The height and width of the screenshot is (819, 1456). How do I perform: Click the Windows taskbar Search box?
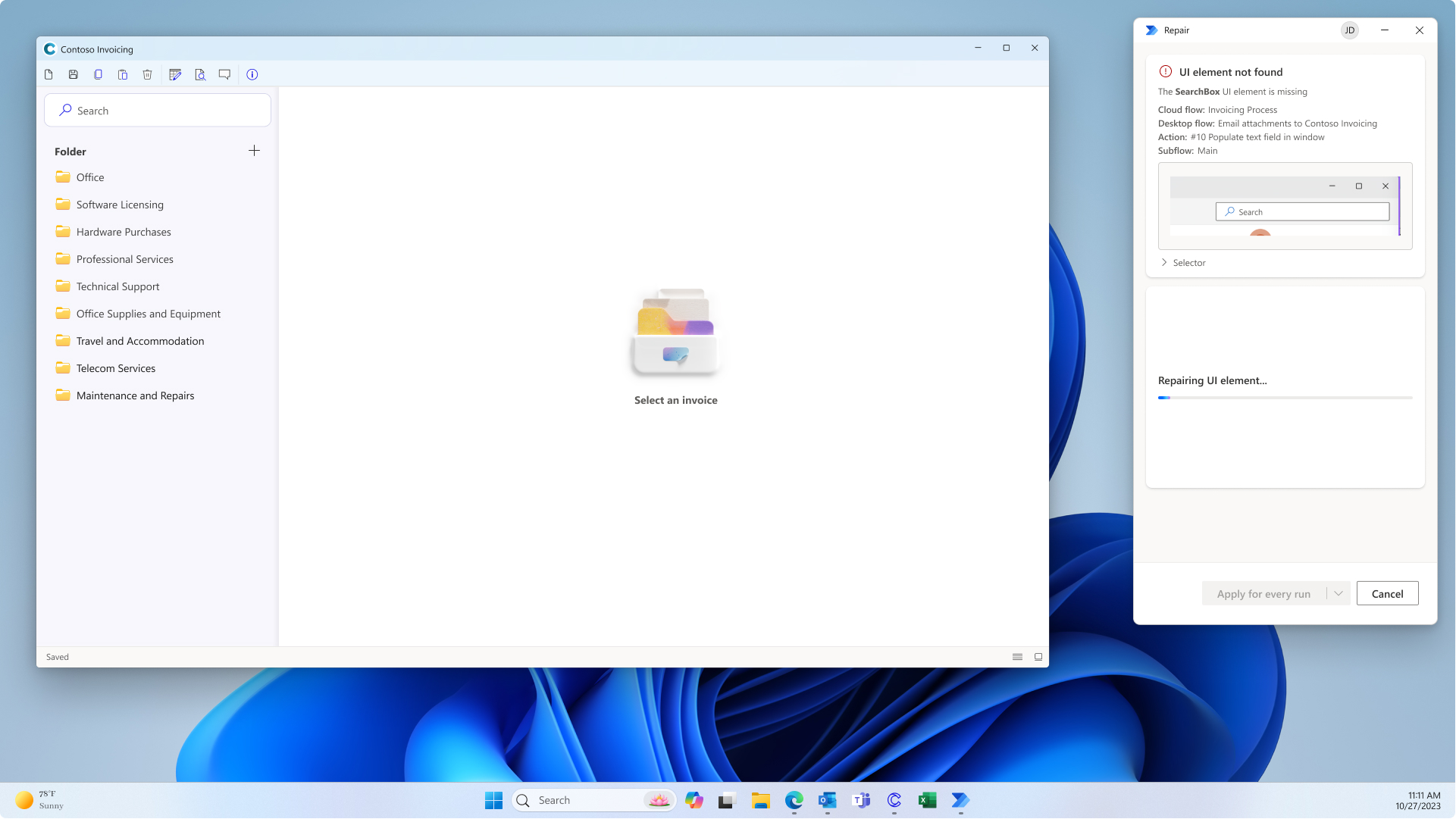[x=594, y=800]
